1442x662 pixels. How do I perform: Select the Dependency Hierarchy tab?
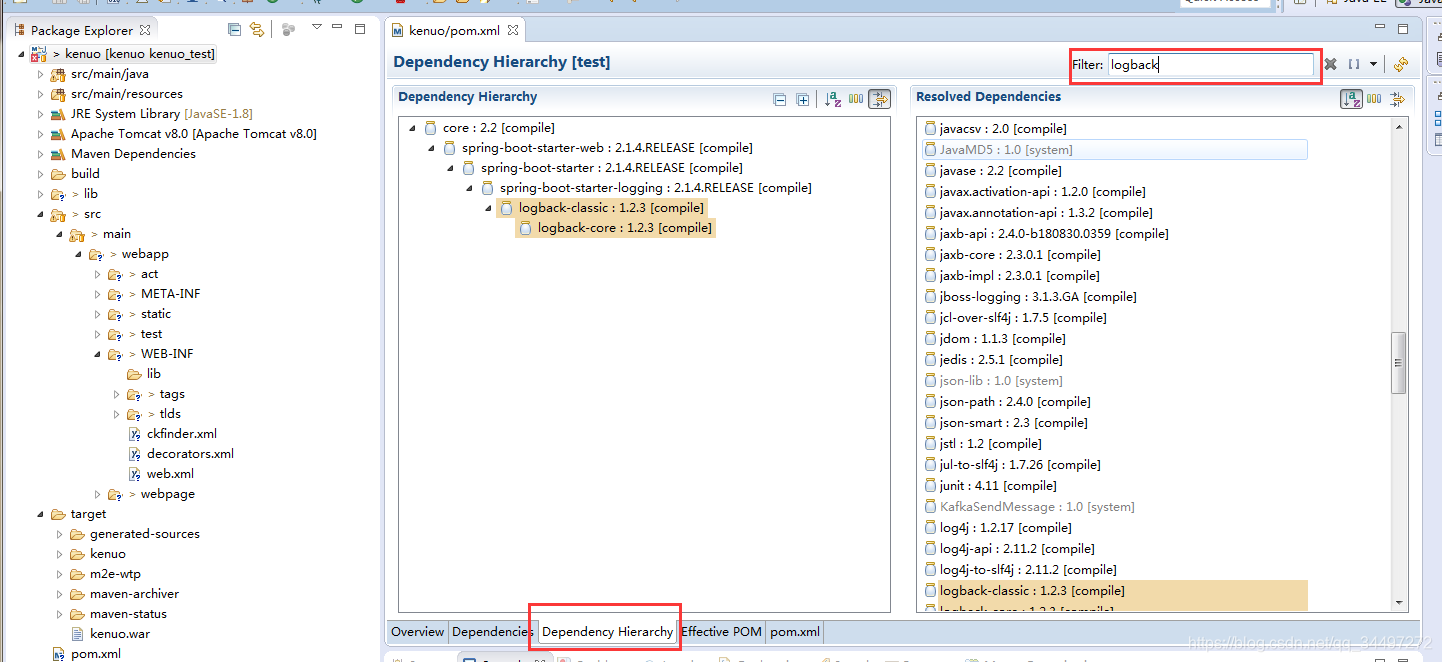coord(607,632)
